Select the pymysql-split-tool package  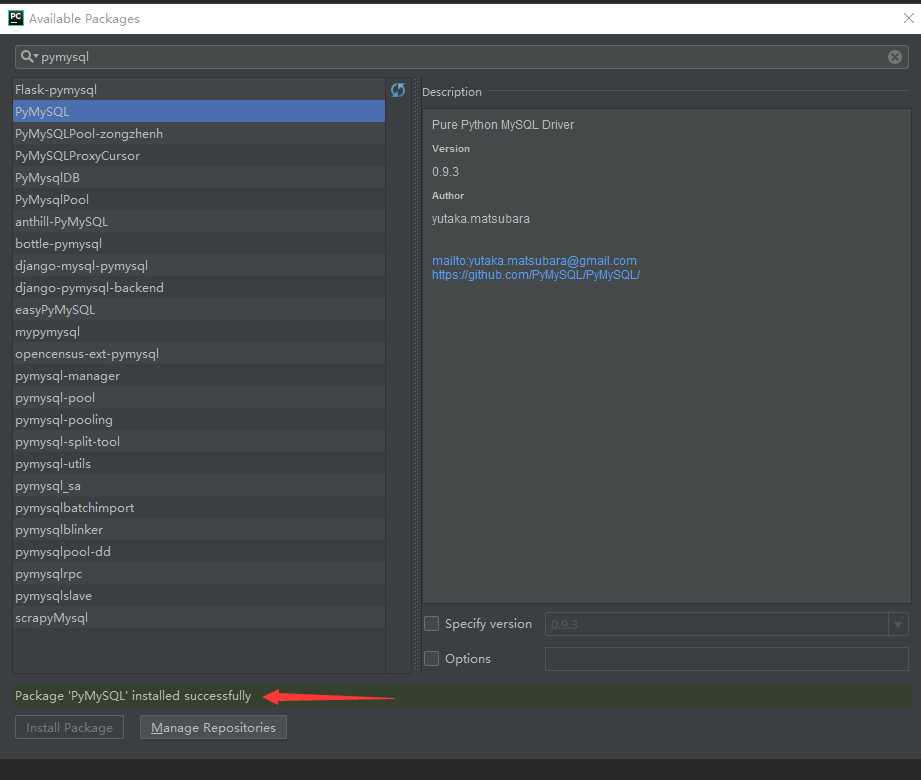coord(199,442)
